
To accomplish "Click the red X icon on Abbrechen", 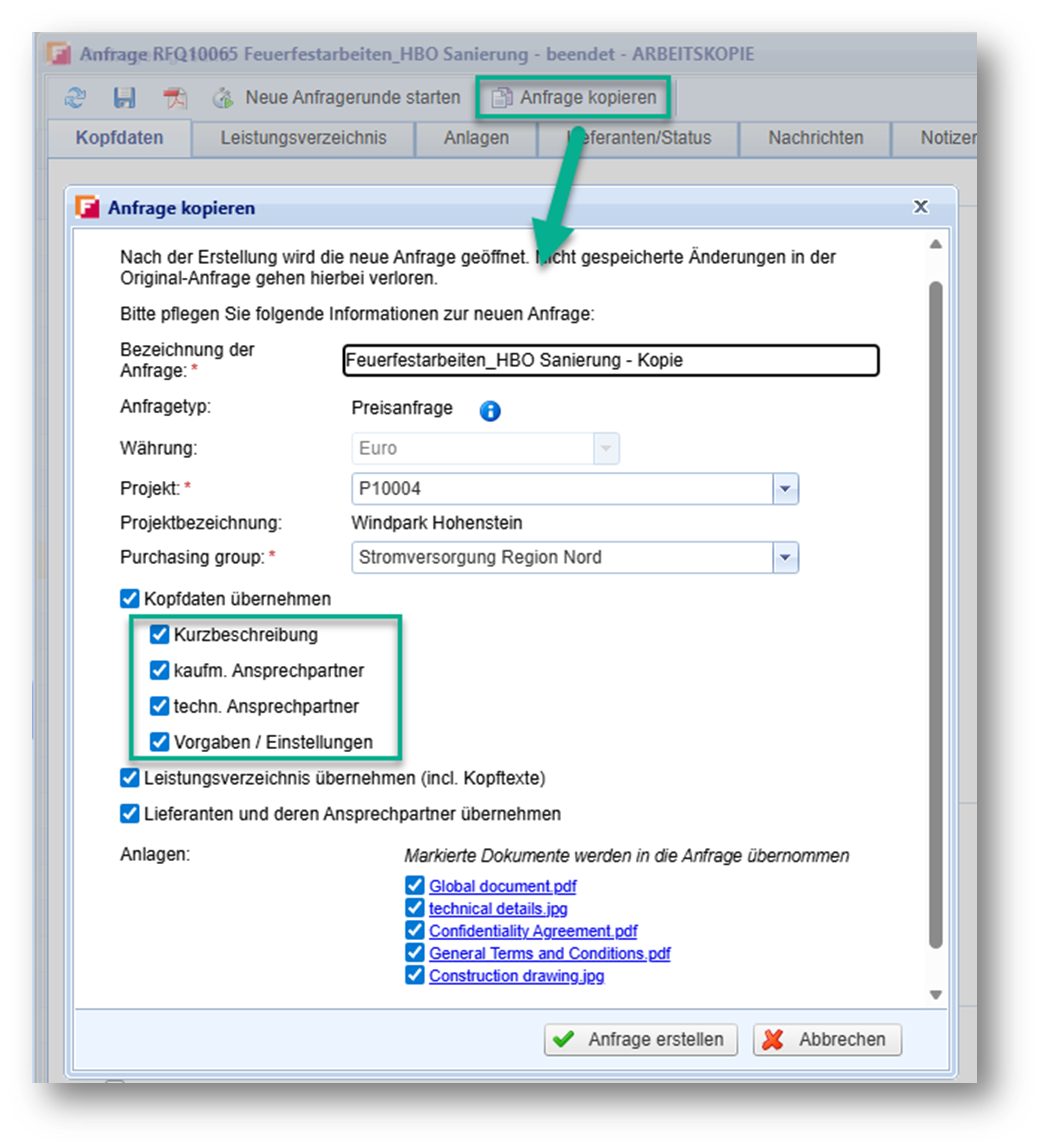I will (x=773, y=1040).
